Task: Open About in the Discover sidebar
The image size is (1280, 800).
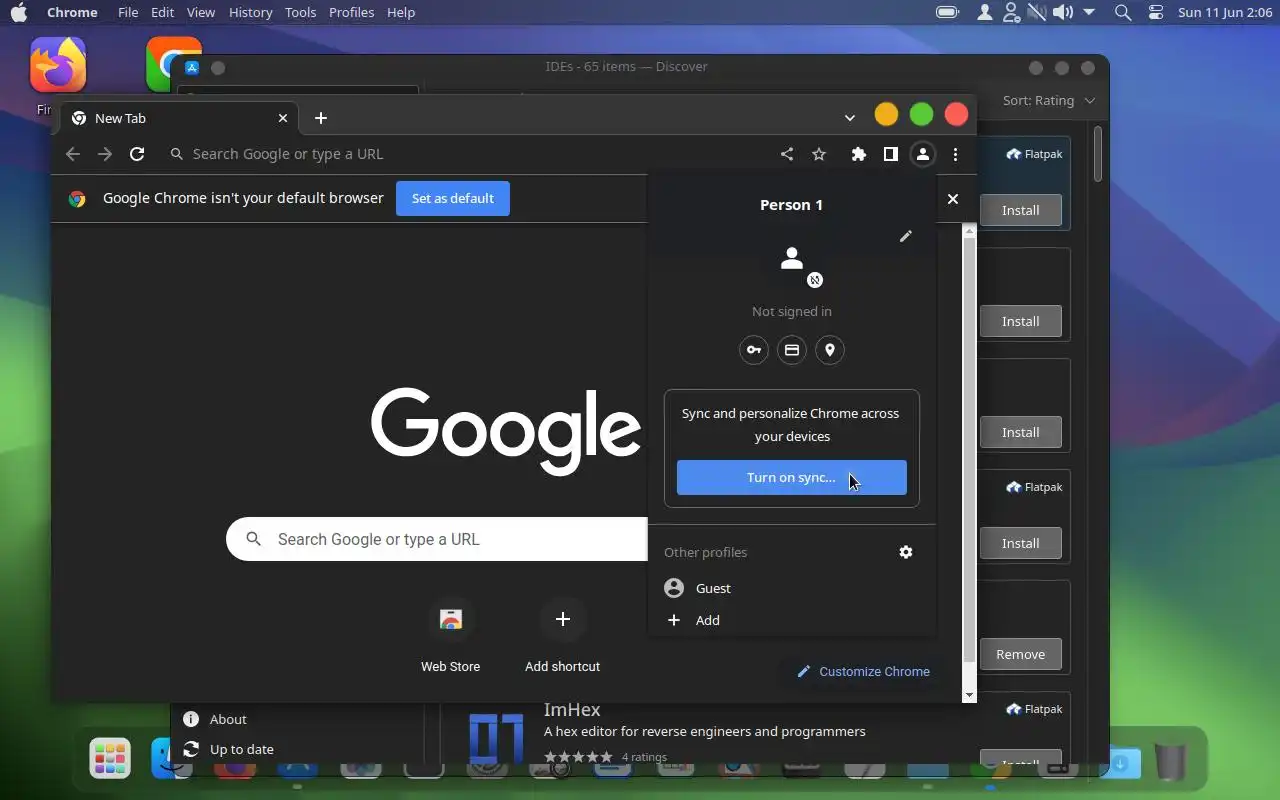Action: point(228,719)
